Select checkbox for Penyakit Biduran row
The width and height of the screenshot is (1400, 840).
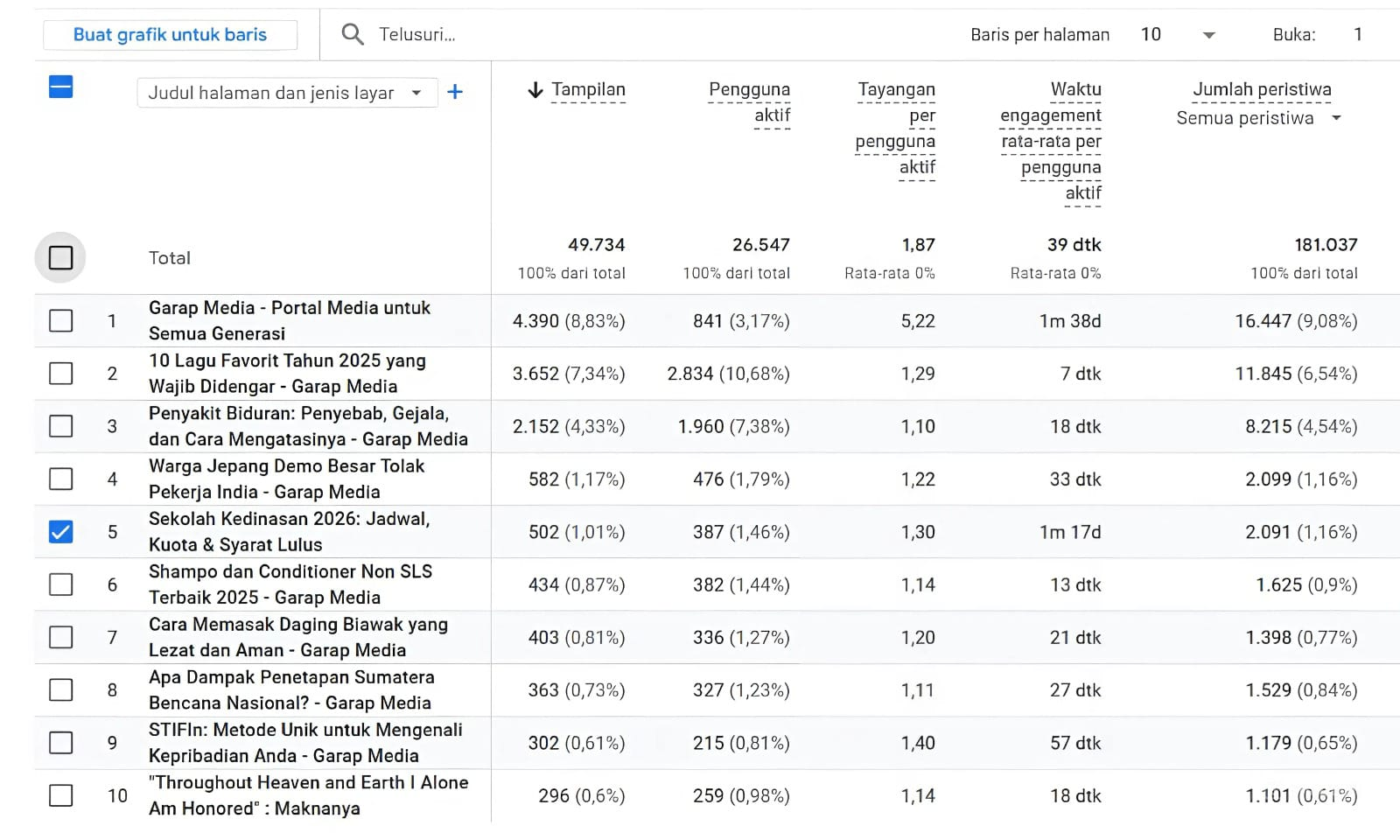pos(60,426)
